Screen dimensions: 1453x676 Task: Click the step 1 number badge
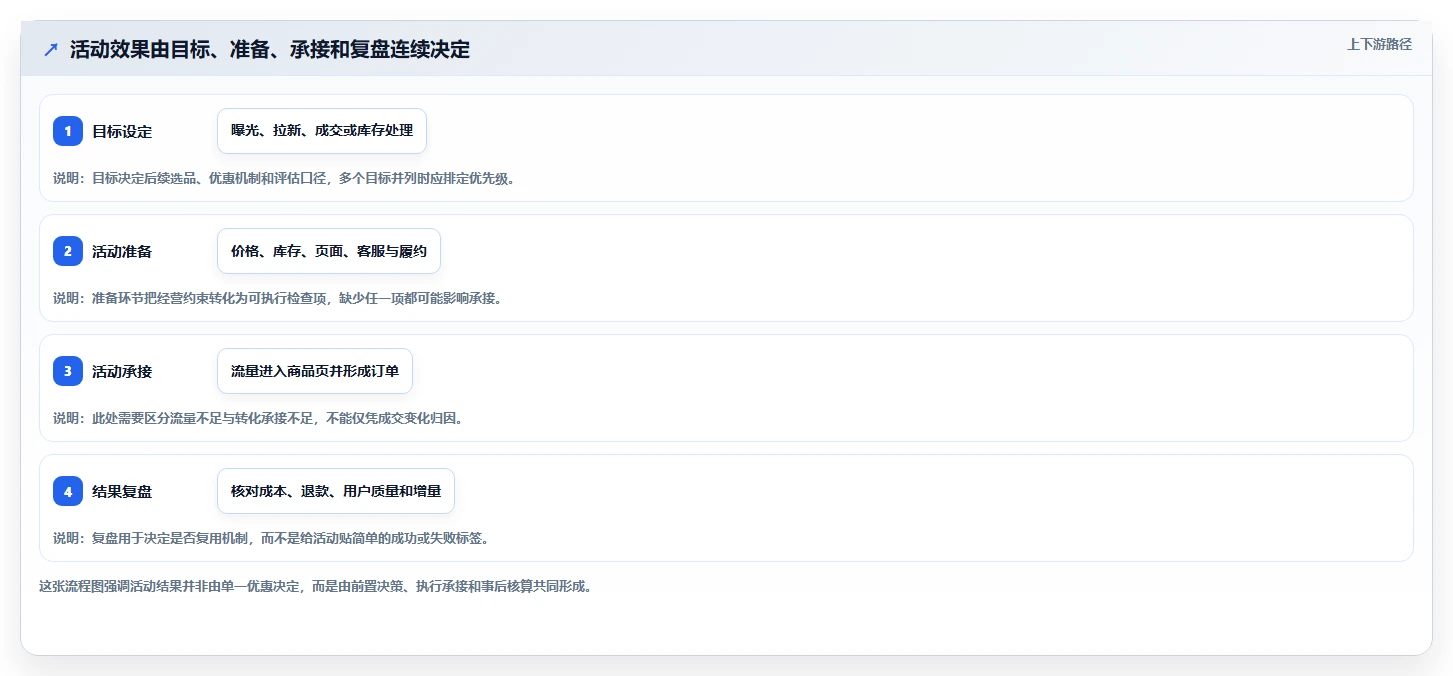pos(68,131)
